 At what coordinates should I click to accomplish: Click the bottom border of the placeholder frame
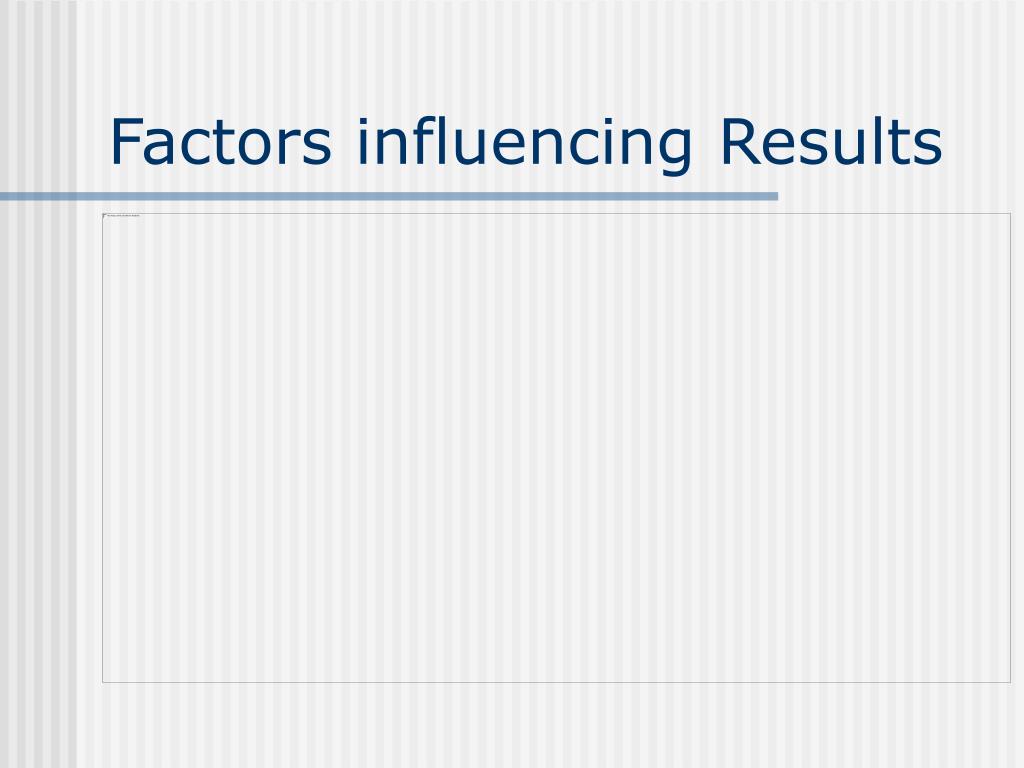(556, 682)
